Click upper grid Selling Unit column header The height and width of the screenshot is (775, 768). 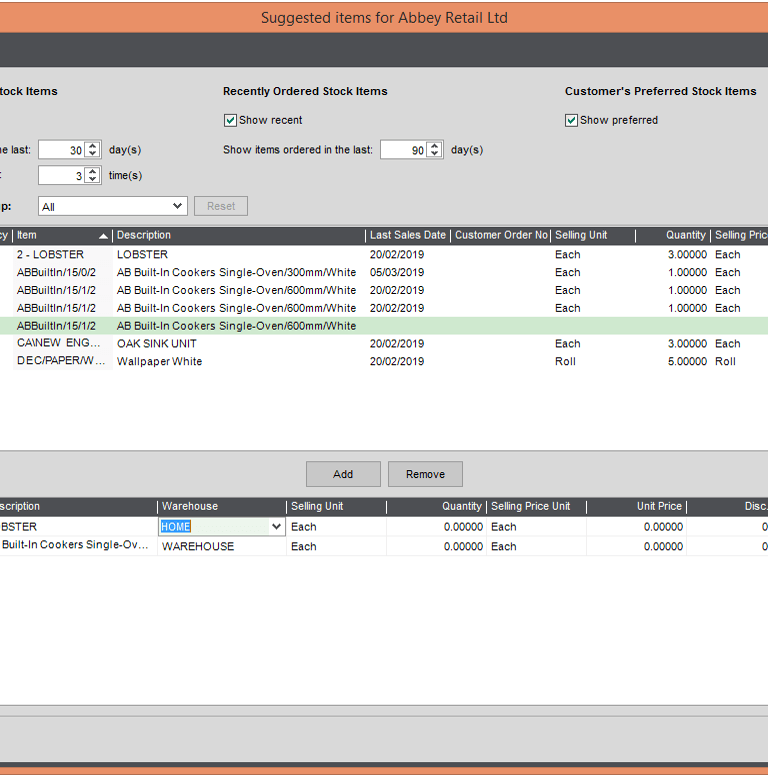[x=593, y=235]
